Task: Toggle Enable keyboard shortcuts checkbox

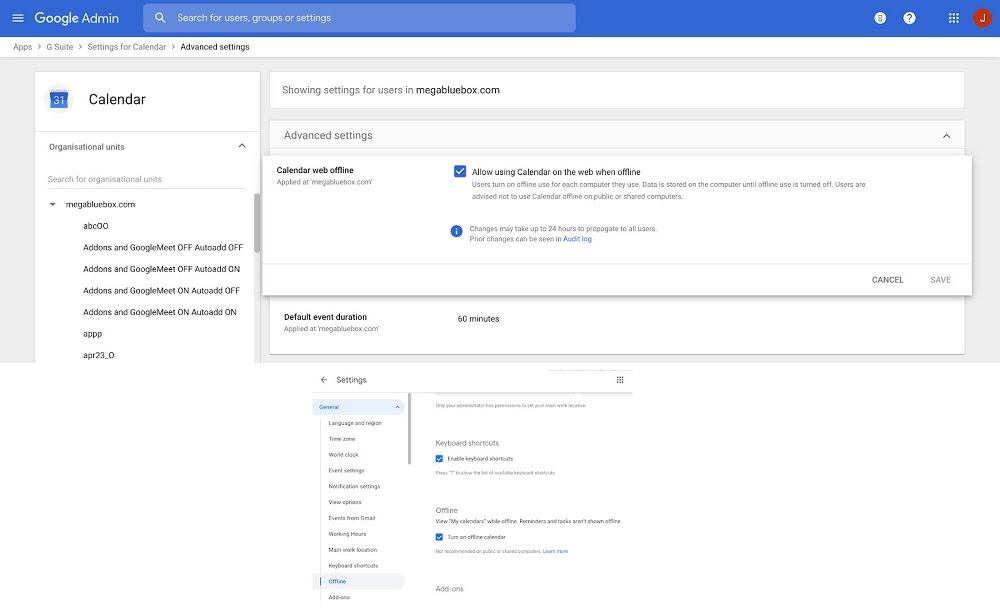Action: click(439, 459)
